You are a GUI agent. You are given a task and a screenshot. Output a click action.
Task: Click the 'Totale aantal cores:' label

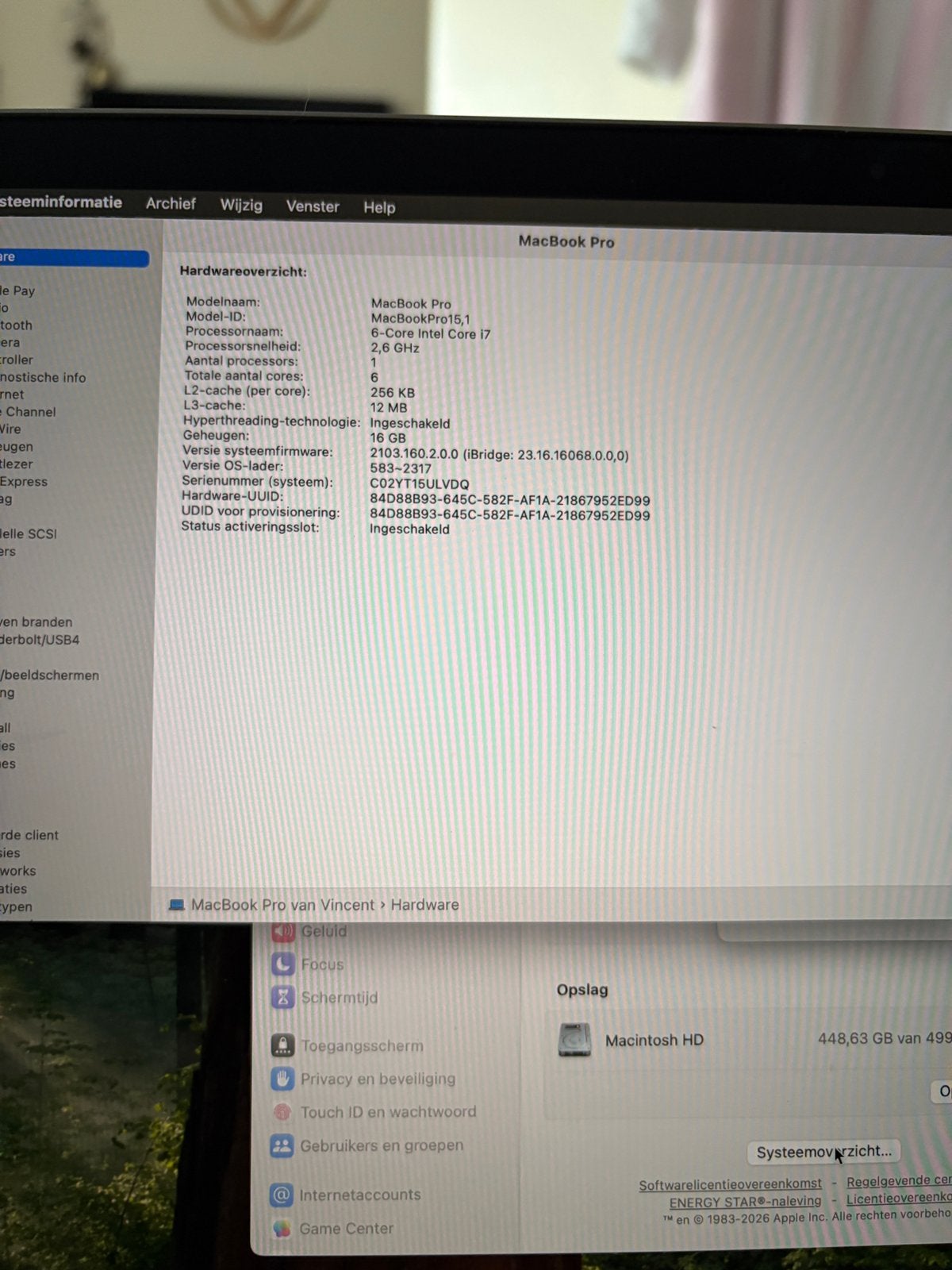pyautogui.click(x=244, y=376)
